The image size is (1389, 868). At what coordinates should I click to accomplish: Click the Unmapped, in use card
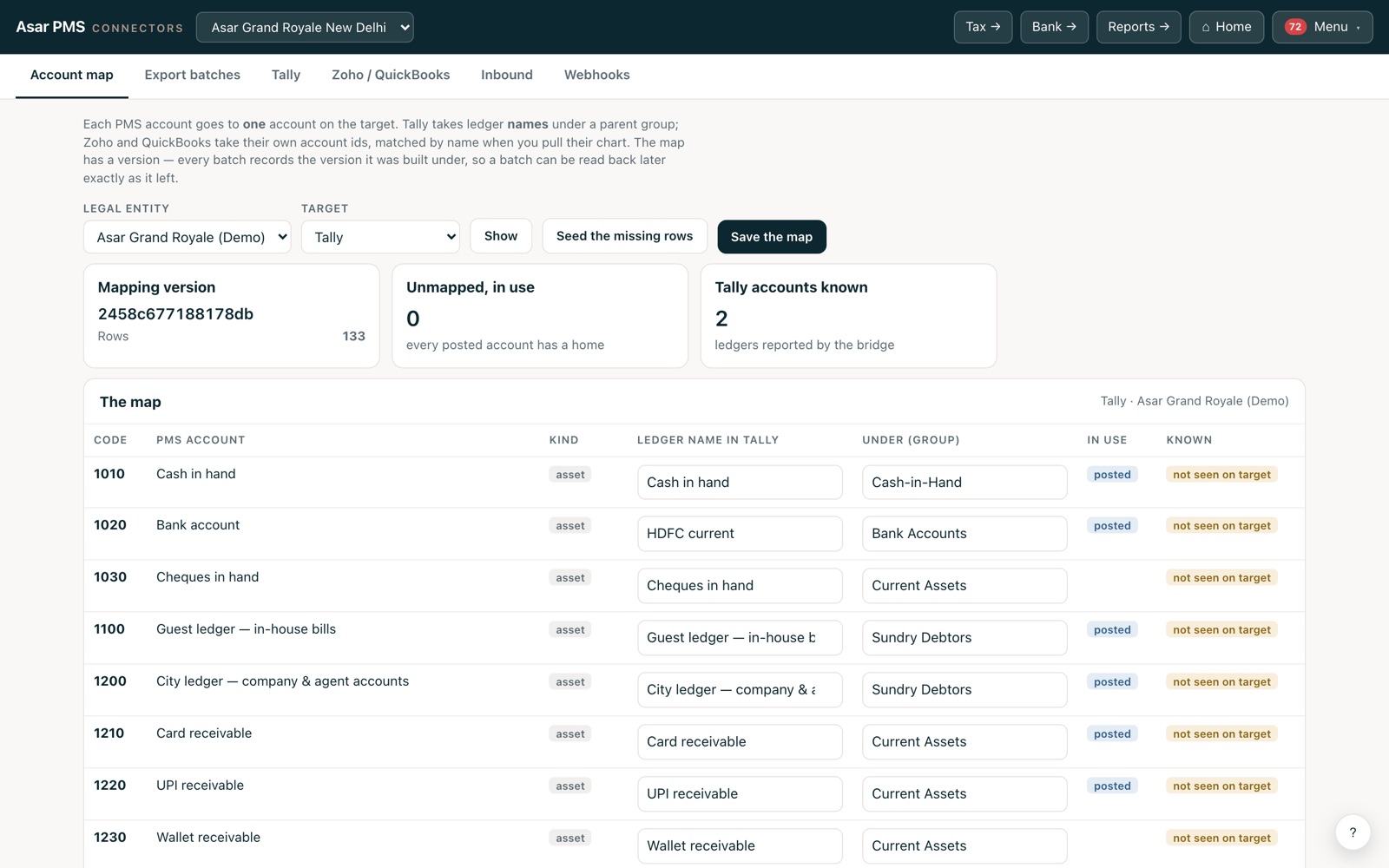540,316
